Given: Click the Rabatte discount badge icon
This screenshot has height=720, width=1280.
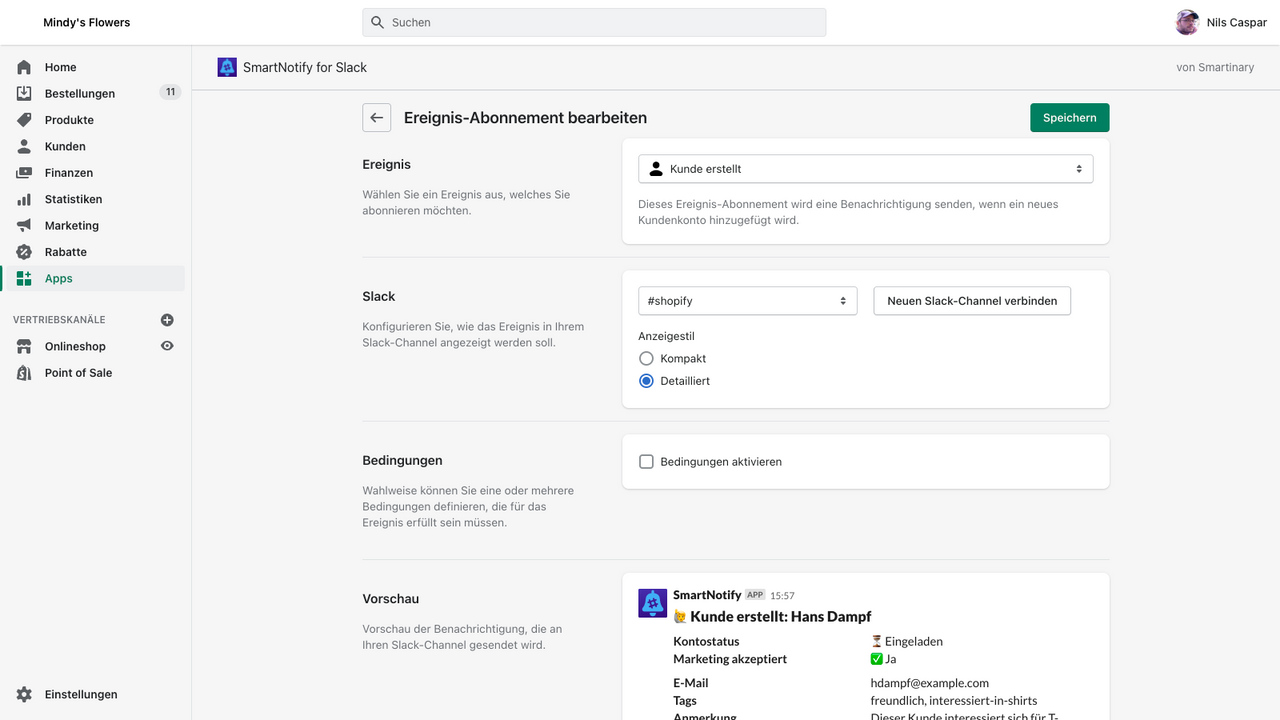Looking at the screenshot, I should pyautogui.click(x=24, y=252).
